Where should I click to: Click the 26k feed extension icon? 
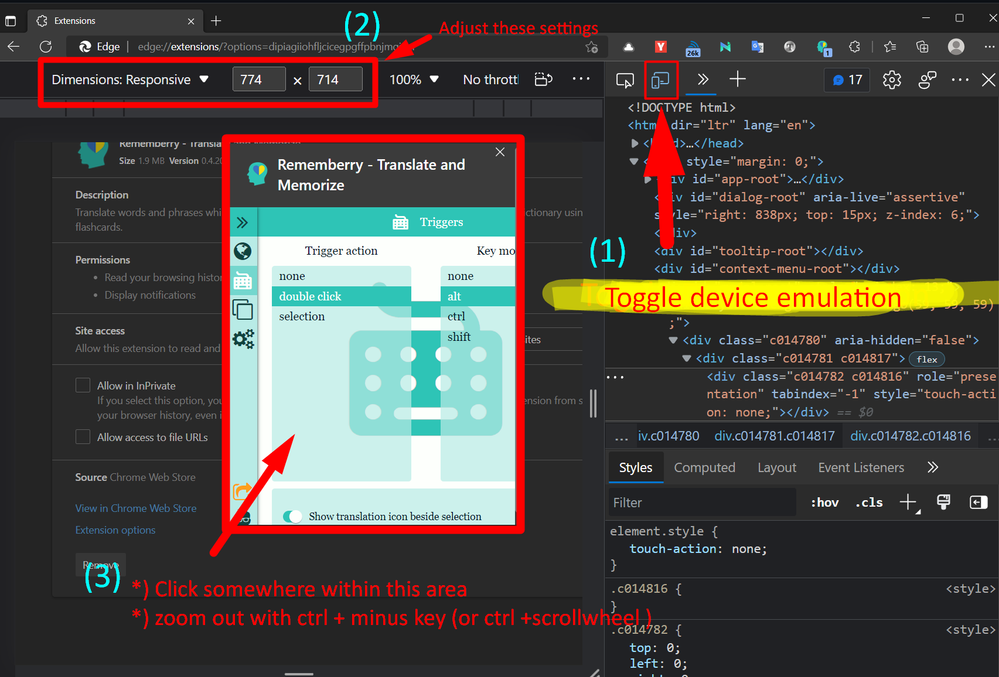(693, 48)
